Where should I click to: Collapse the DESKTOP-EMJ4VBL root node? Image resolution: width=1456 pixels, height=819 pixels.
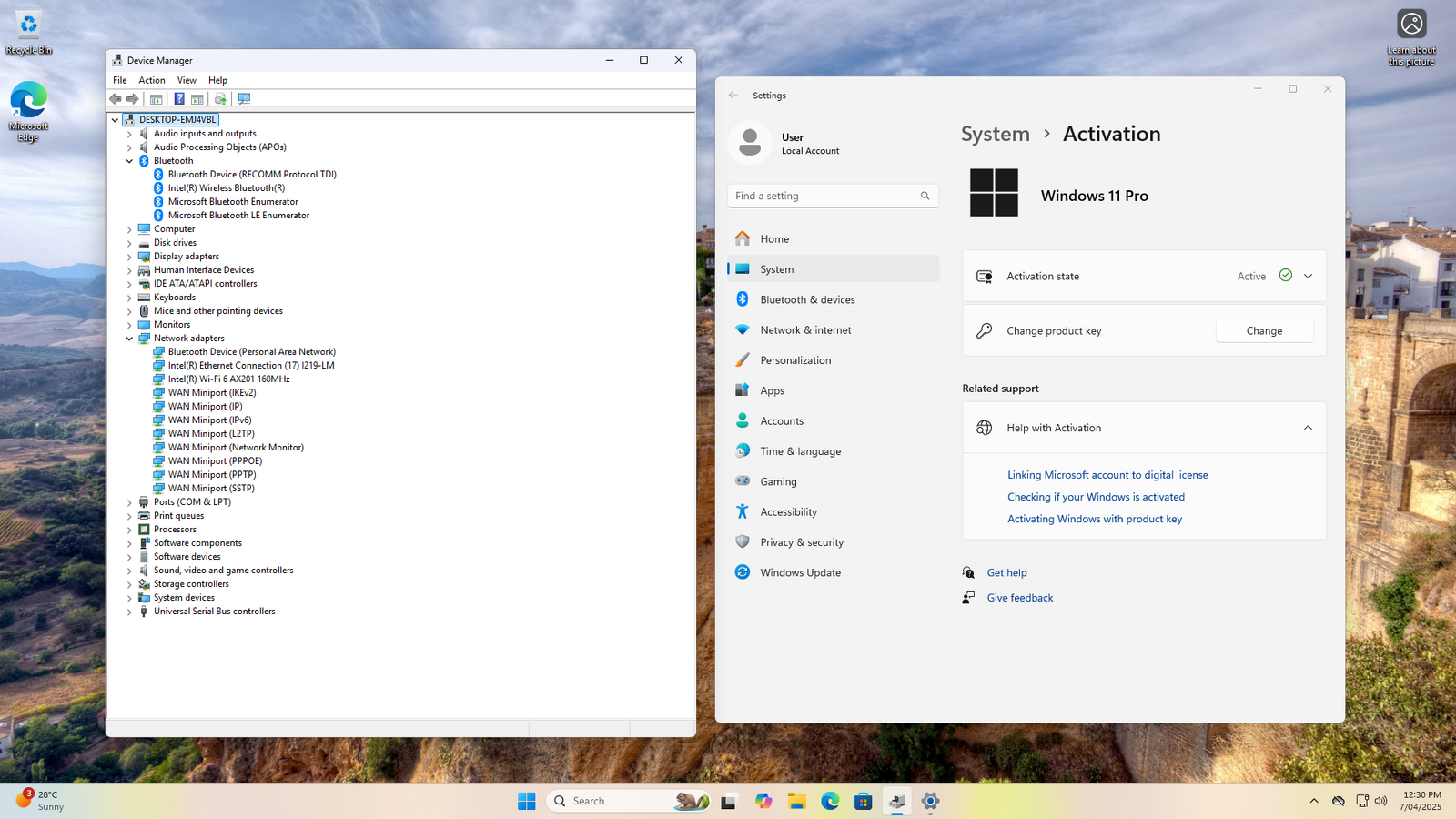[x=115, y=120]
